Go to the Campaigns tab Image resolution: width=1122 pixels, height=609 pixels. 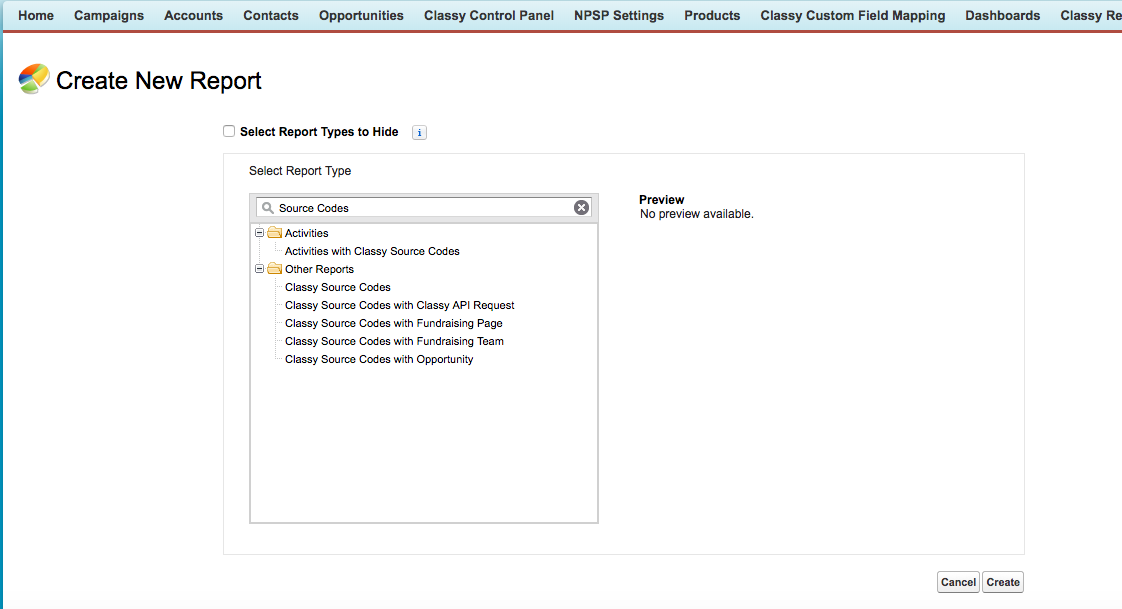(109, 15)
